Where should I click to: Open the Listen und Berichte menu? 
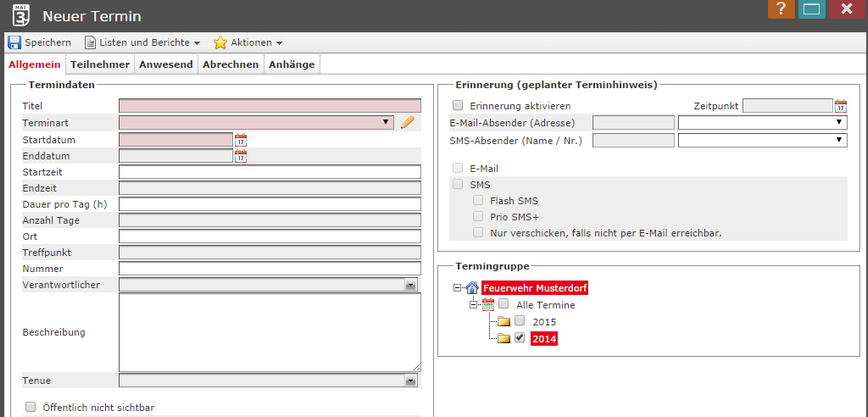[x=143, y=43]
